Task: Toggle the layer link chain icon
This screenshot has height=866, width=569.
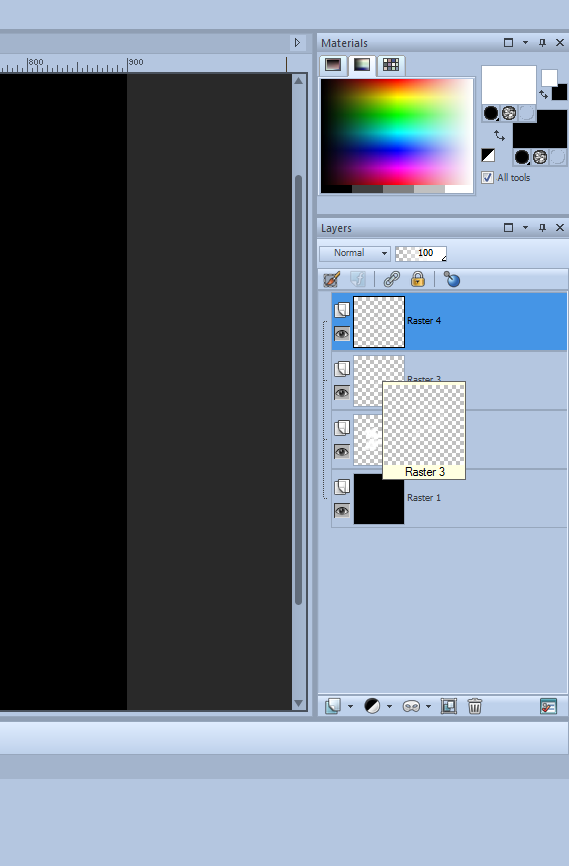Action: 392,279
